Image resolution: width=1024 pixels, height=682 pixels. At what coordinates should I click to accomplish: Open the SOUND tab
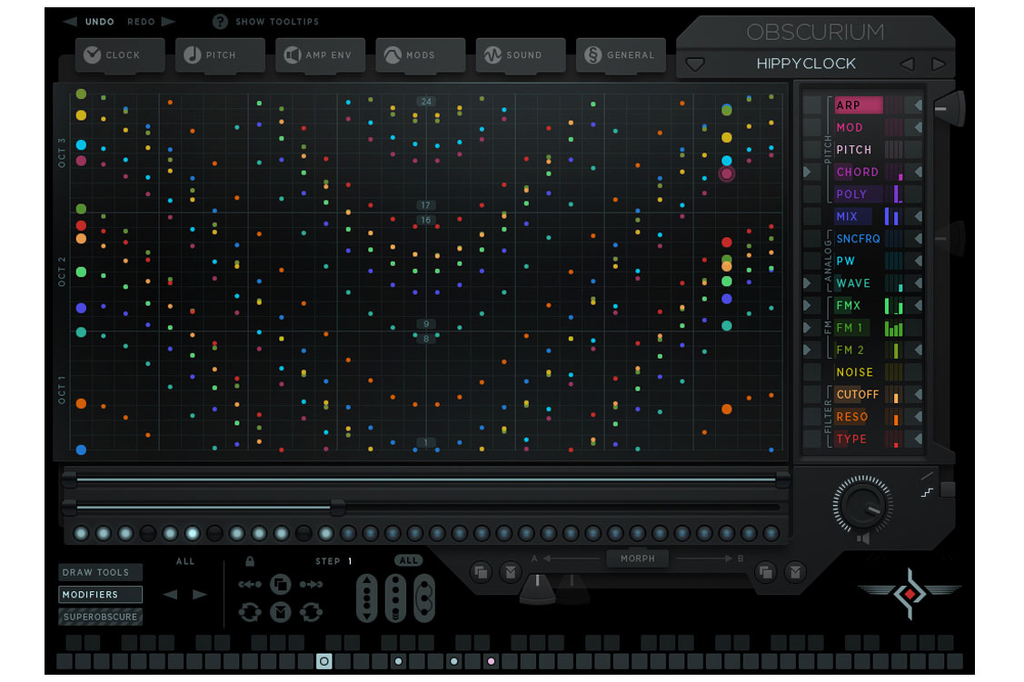[x=520, y=55]
